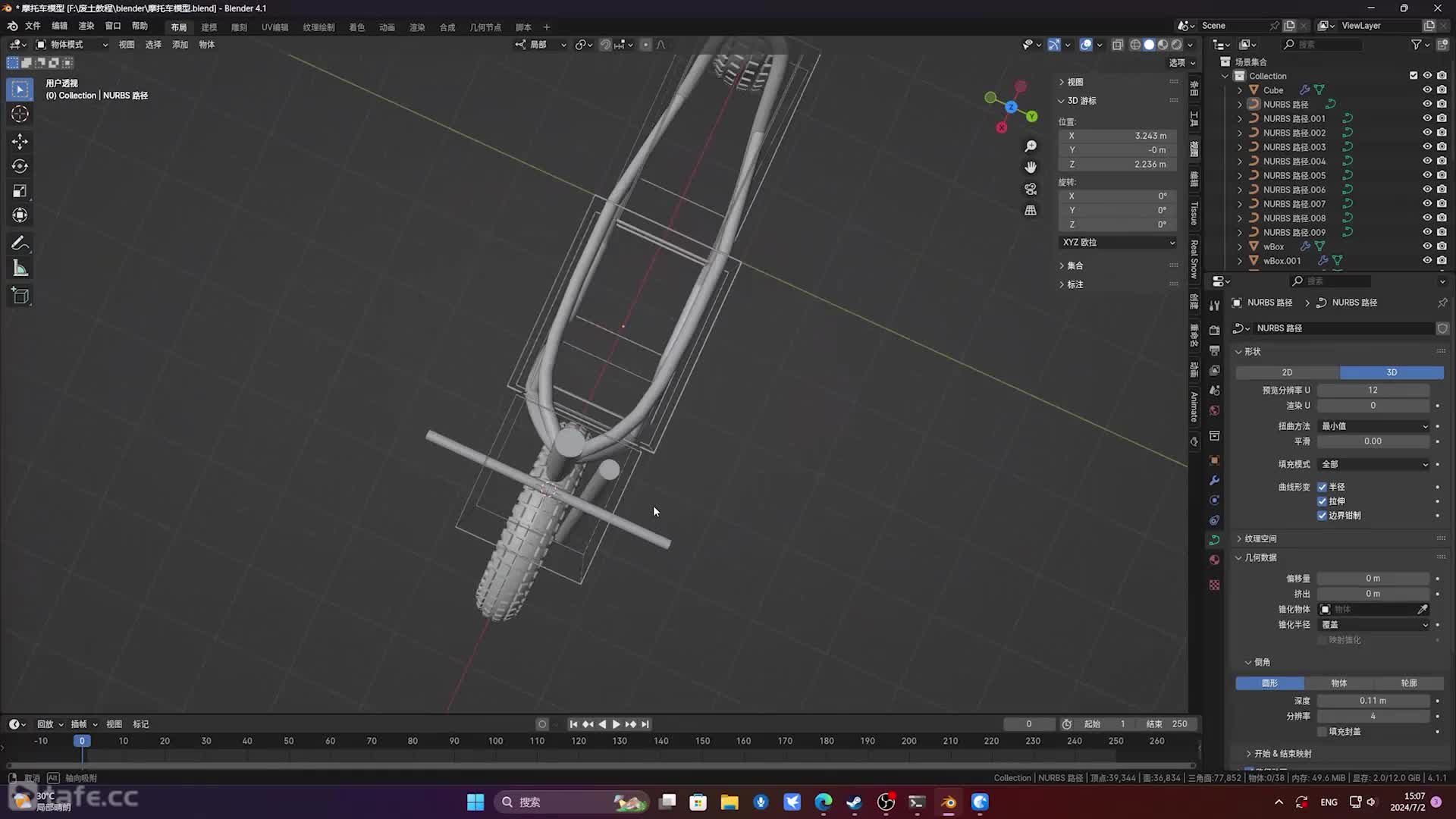The height and width of the screenshot is (819, 1456).
Task: Select the Cursor tool in the toolbar
Action: [x=20, y=115]
